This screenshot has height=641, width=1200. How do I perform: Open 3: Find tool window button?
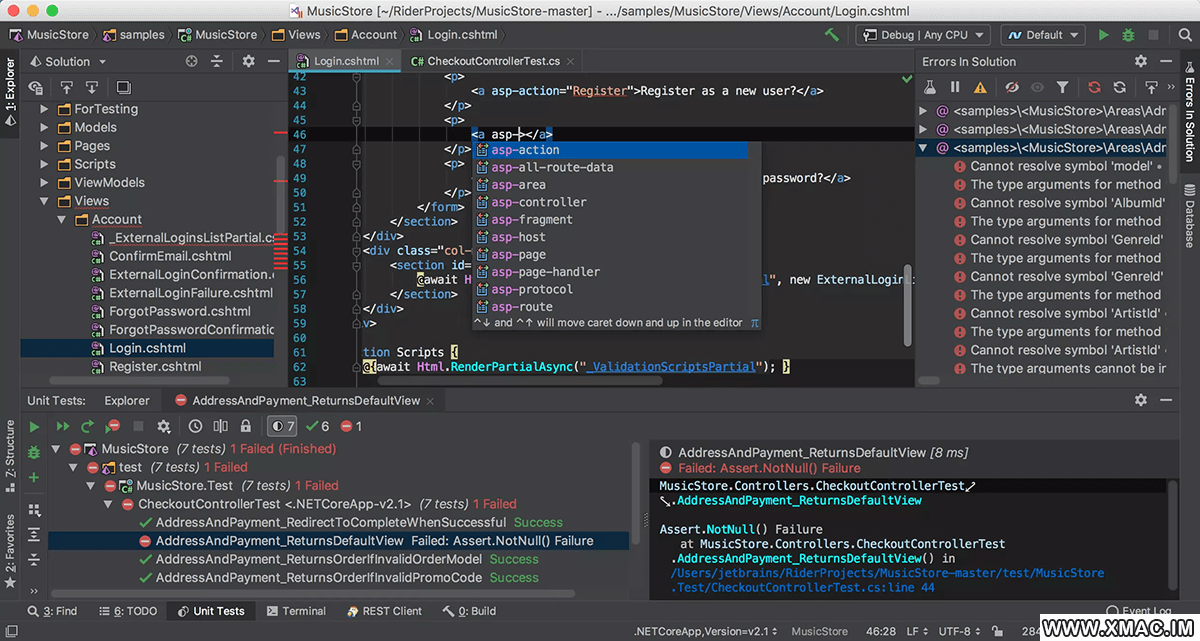coord(54,611)
